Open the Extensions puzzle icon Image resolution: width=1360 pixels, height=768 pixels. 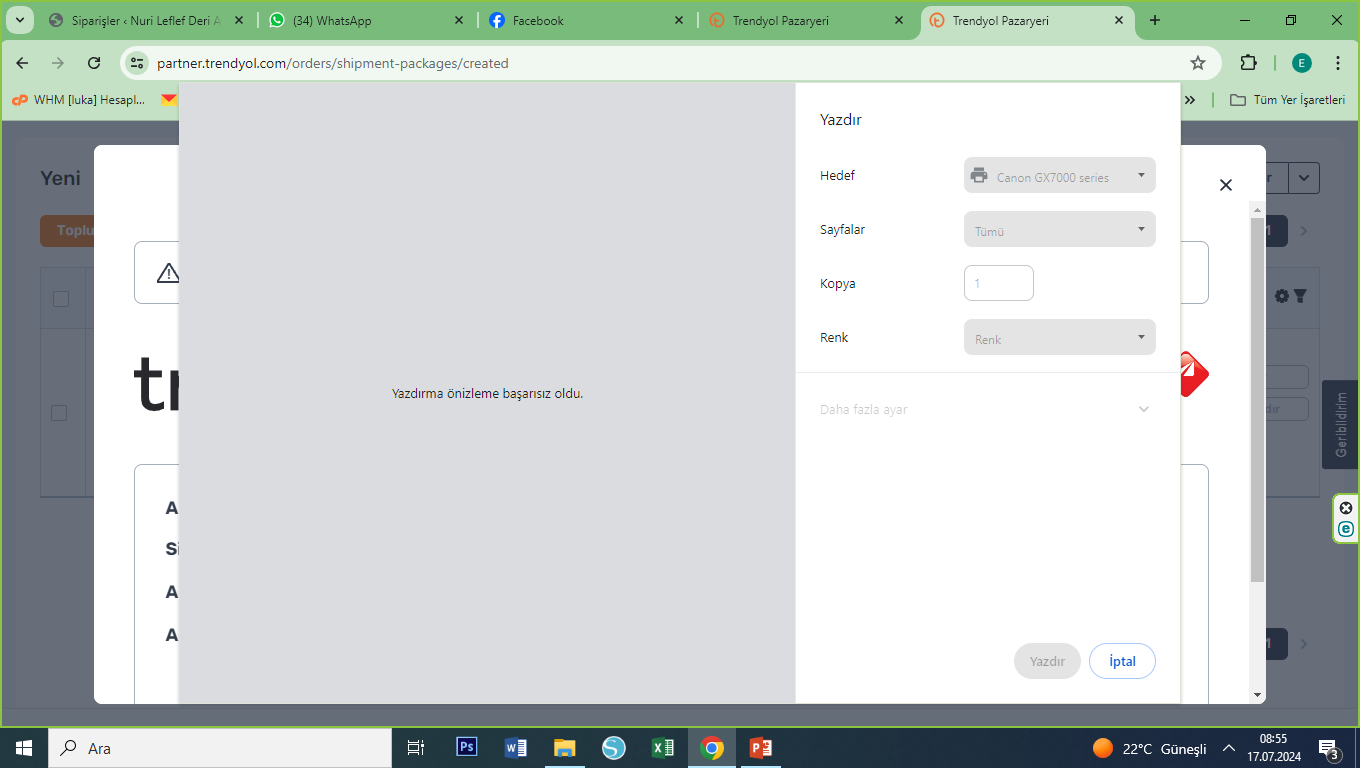[x=1248, y=63]
